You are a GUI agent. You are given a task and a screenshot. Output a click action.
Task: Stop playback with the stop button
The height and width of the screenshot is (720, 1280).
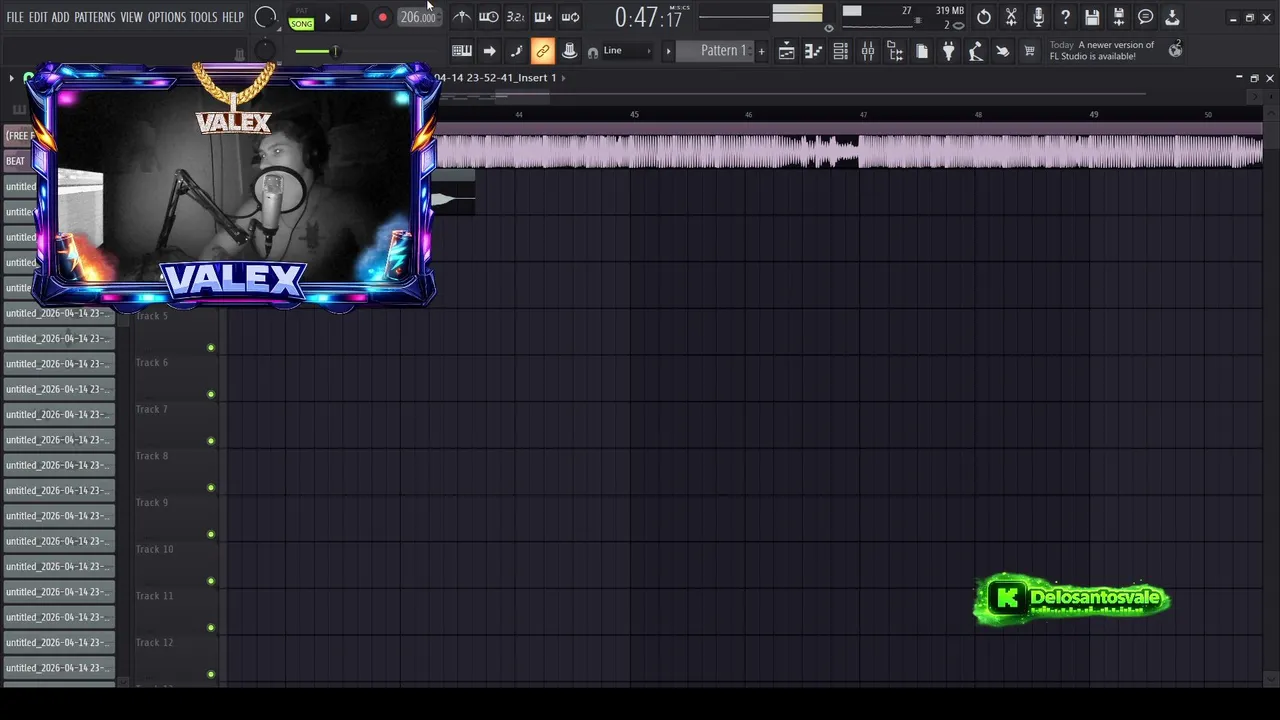[x=354, y=17]
